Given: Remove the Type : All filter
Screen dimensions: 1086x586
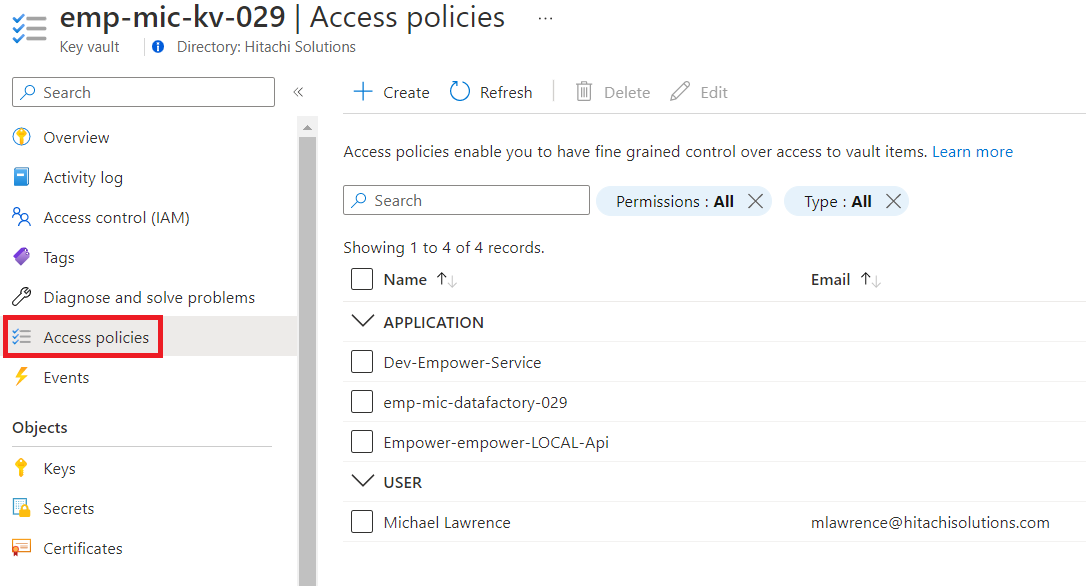Looking at the screenshot, I should 893,202.
